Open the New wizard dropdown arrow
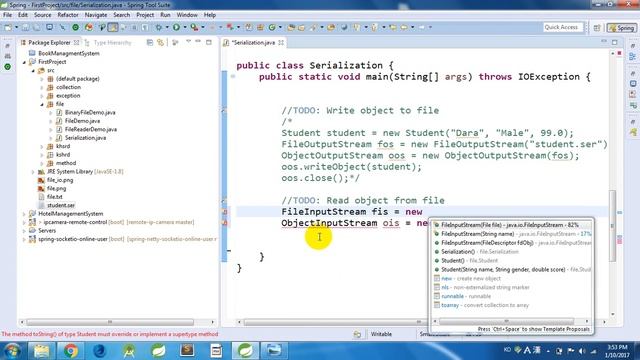Image resolution: width=640 pixels, height=360 pixels. click(16, 27)
